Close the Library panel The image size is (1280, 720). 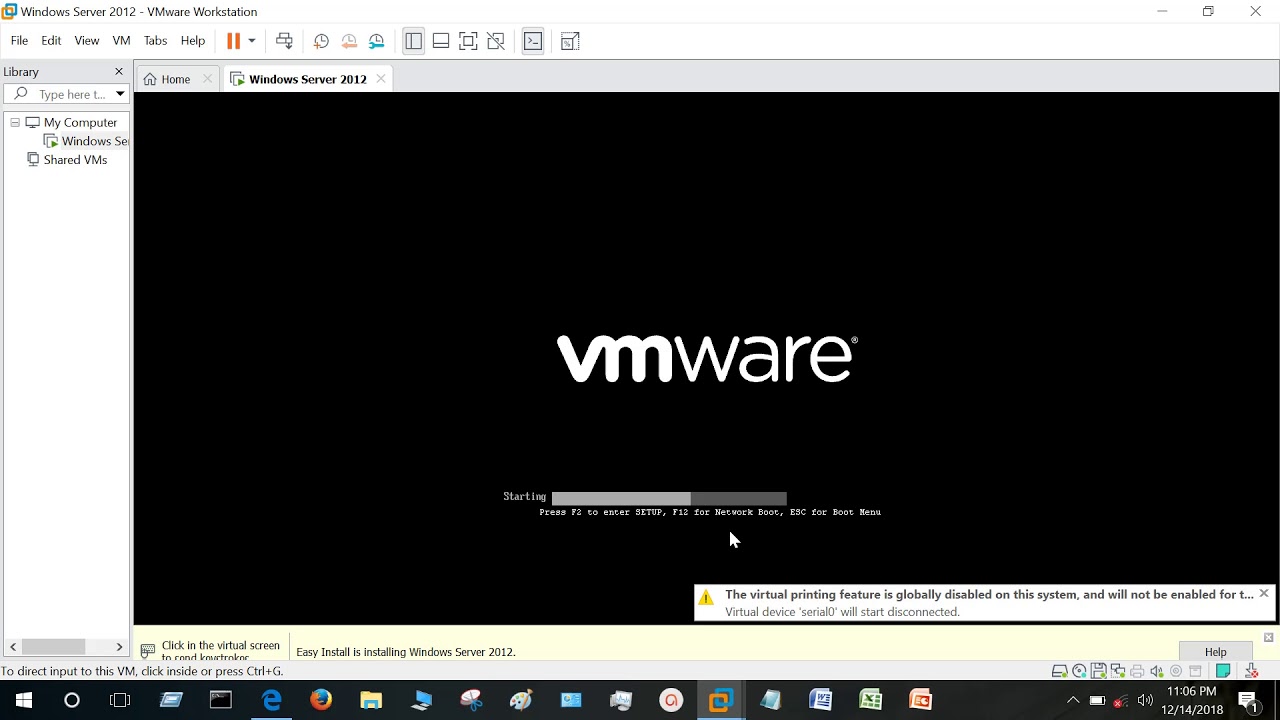click(119, 72)
